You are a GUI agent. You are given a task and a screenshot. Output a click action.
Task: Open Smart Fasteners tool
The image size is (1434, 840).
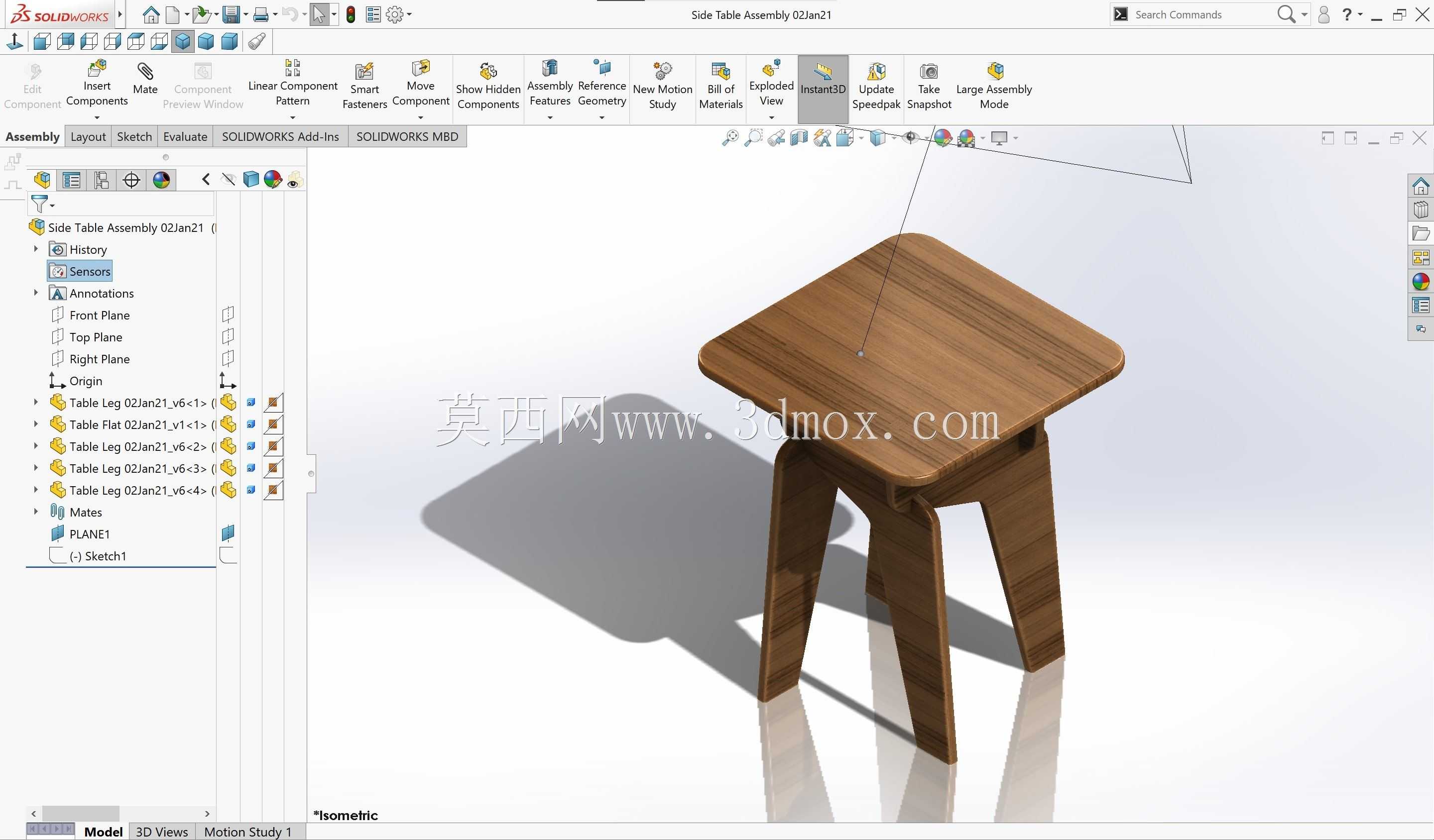click(x=364, y=87)
